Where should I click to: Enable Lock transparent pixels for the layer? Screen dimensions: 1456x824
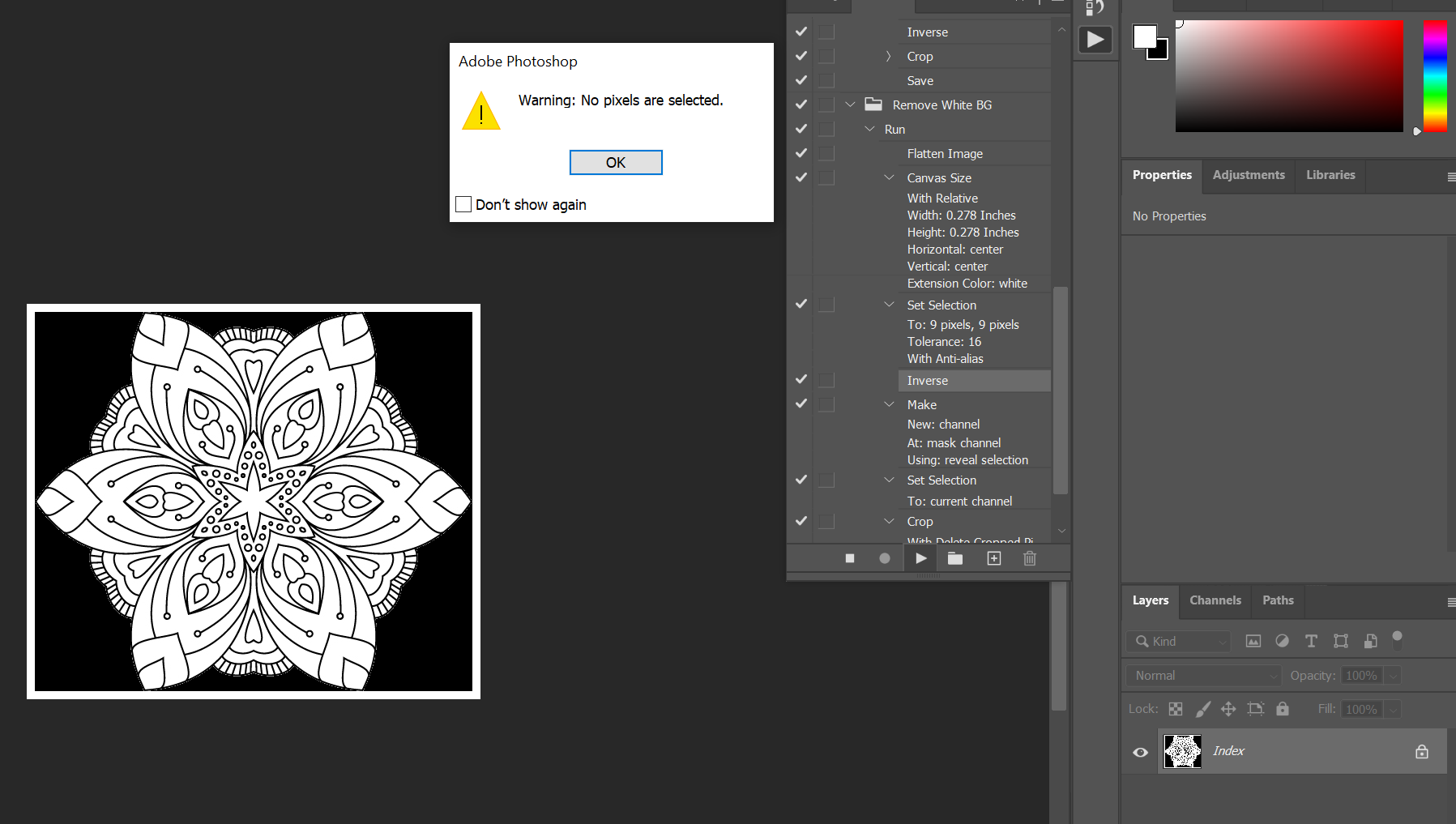tap(1175, 709)
